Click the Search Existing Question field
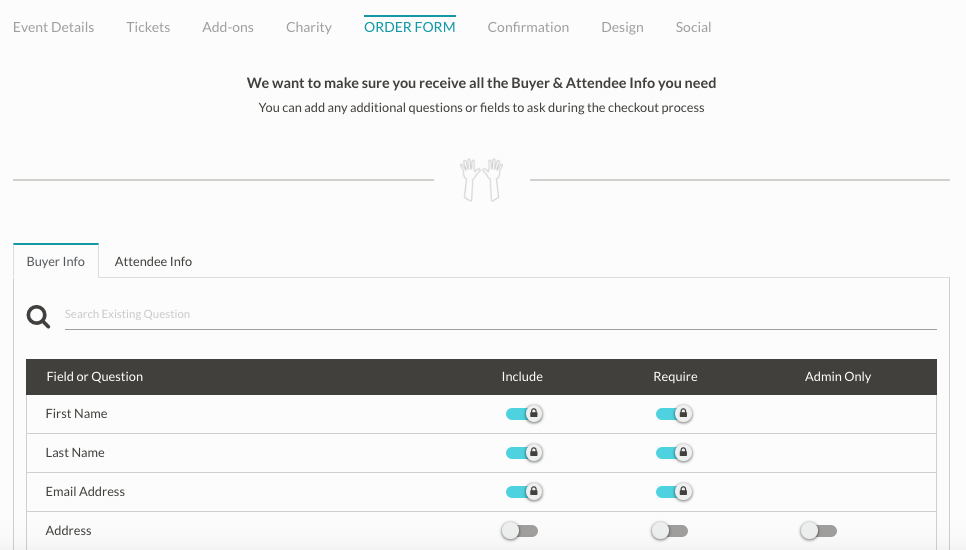This screenshot has width=966, height=550. (500, 314)
